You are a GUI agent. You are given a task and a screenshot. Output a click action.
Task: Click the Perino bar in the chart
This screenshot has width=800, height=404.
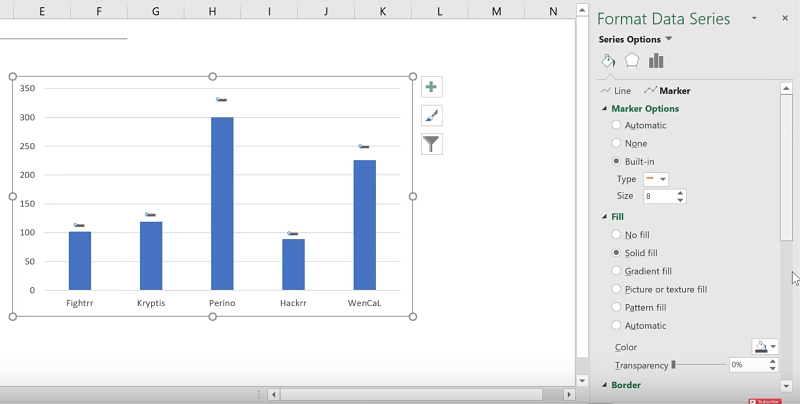[x=221, y=203]
